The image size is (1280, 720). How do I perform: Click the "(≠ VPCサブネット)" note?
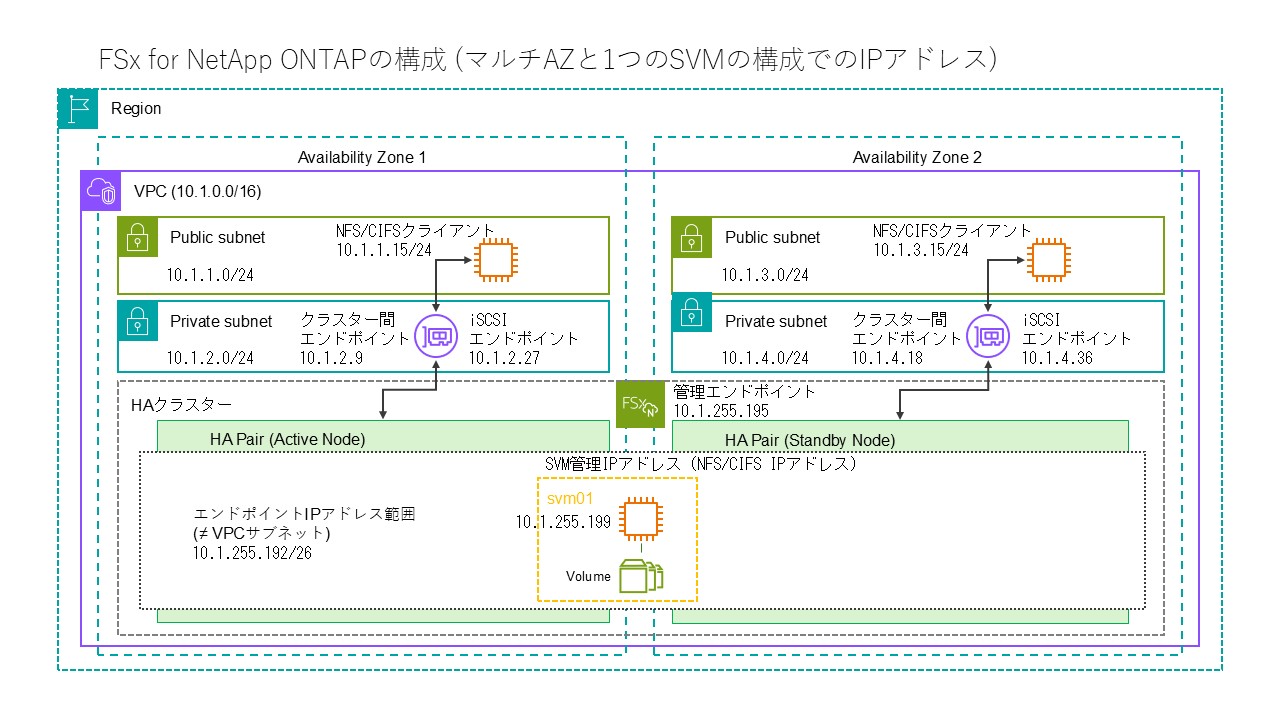262,533
